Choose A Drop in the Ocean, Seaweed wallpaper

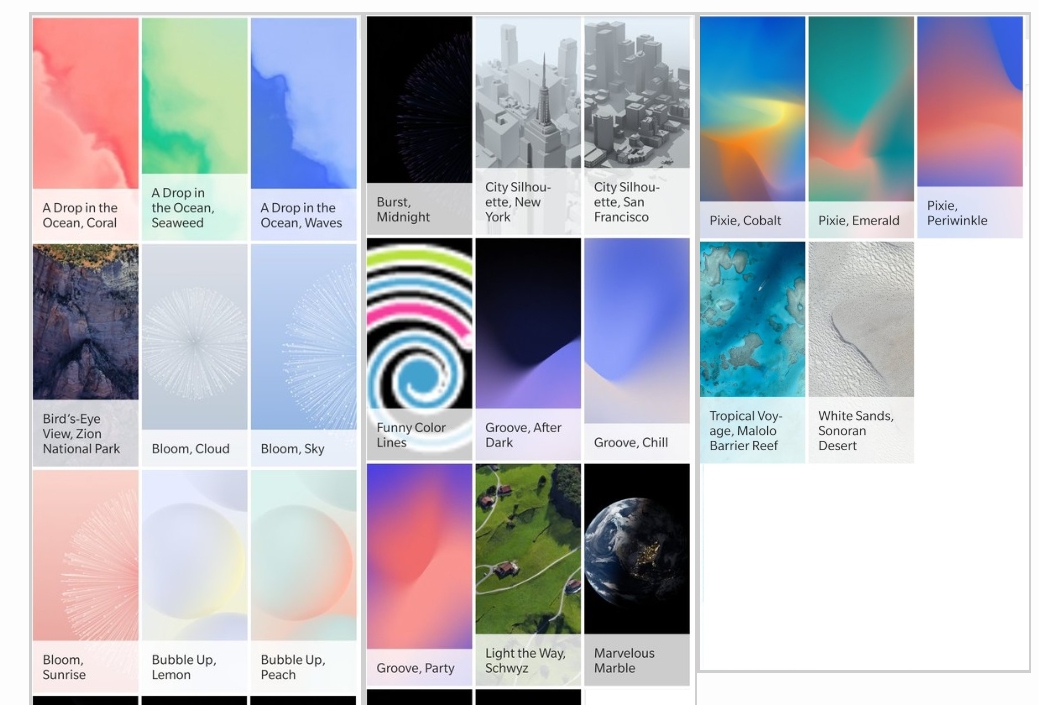(195, 128)
